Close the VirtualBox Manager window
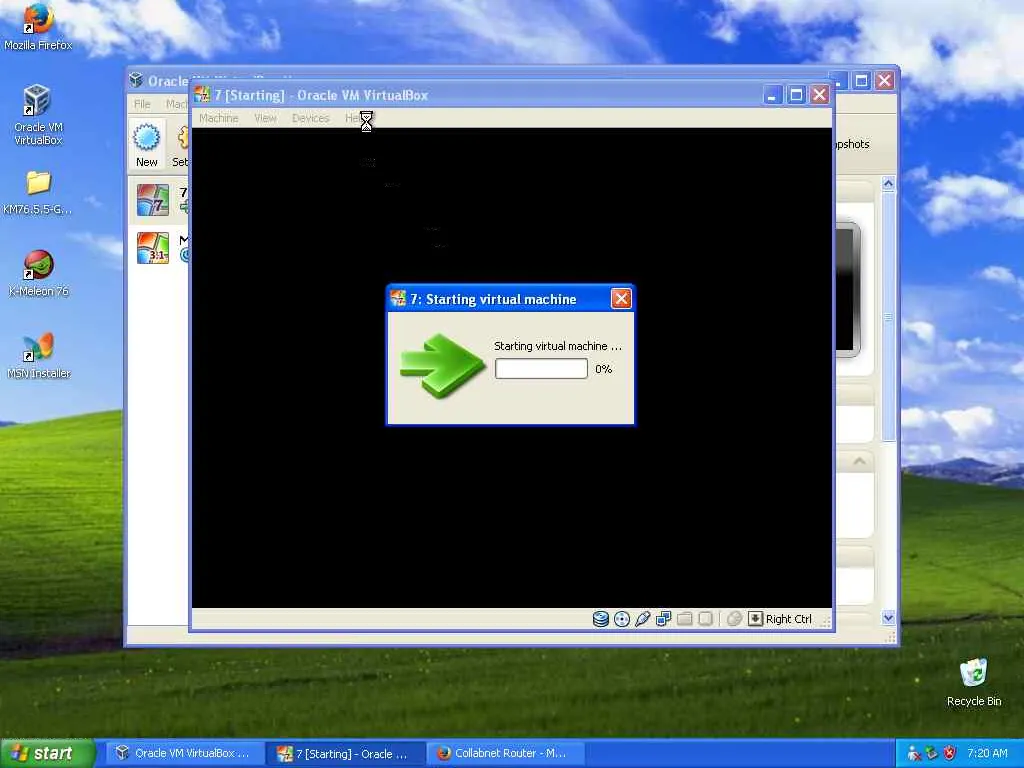The image size is (1024, 768). tap(884, 80)
